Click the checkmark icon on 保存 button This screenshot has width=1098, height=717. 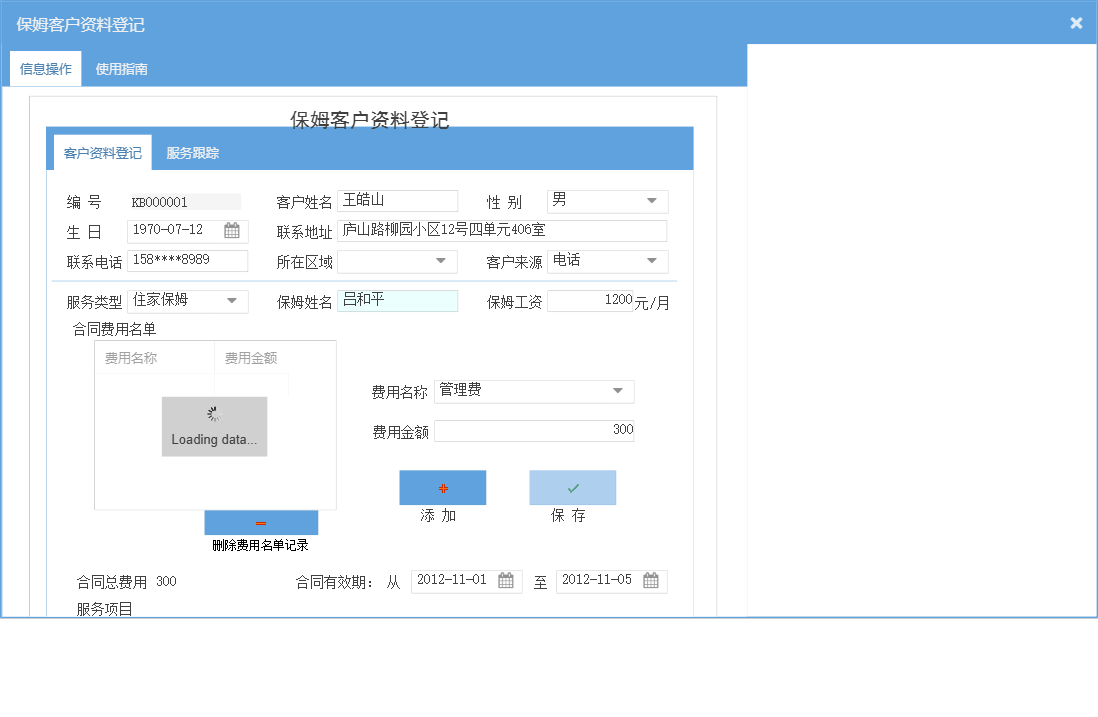pos(572,487)
